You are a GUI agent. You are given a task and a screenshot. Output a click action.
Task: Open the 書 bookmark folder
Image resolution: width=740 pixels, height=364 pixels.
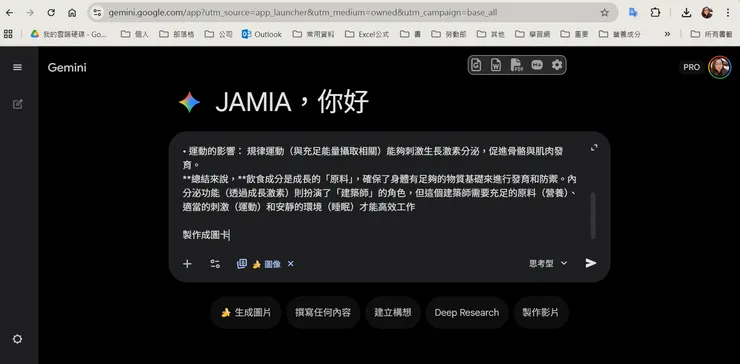click(410, 34)
